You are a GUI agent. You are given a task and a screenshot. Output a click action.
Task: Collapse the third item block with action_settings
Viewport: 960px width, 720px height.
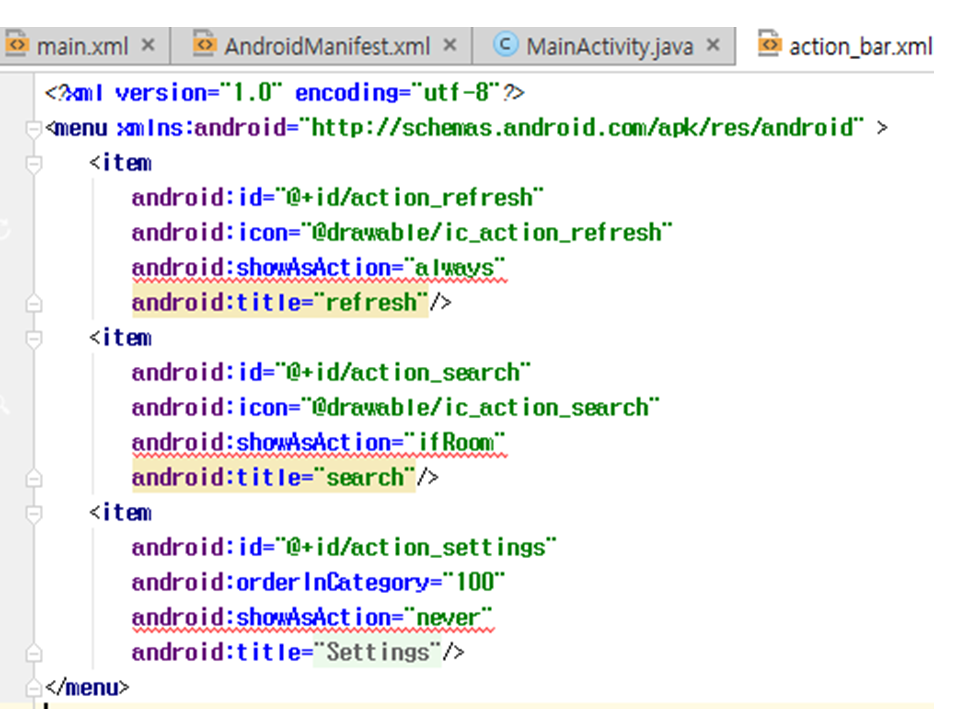(x=35, y=514)
